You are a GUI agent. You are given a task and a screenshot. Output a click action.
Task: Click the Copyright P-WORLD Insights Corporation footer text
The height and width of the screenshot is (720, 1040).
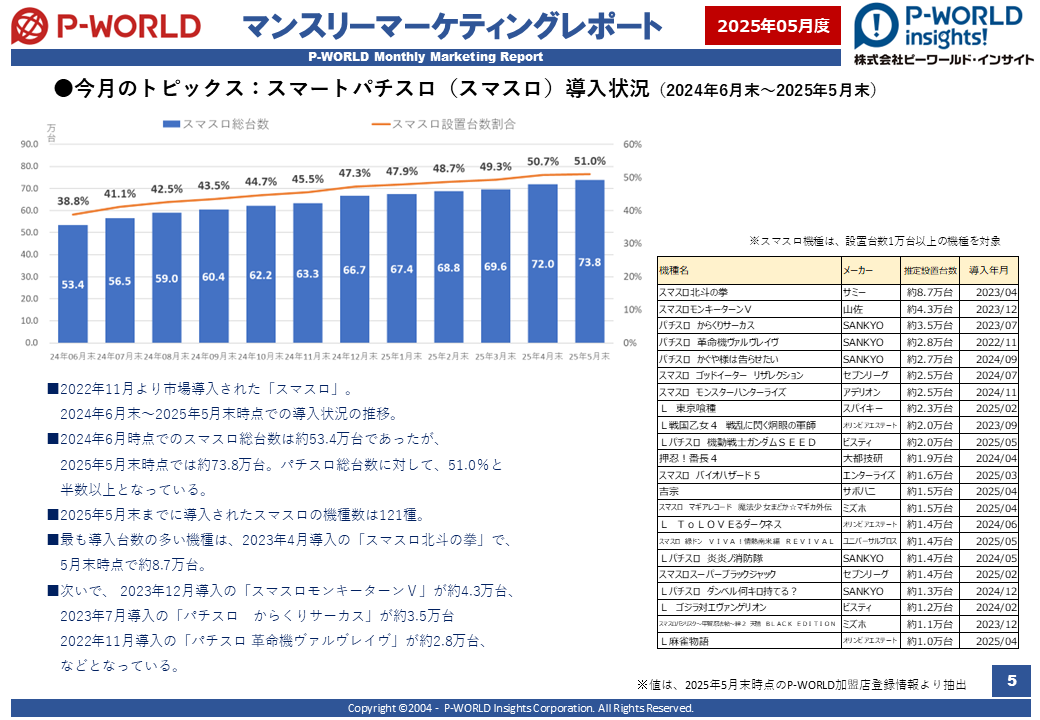click(x=521, y=708)
